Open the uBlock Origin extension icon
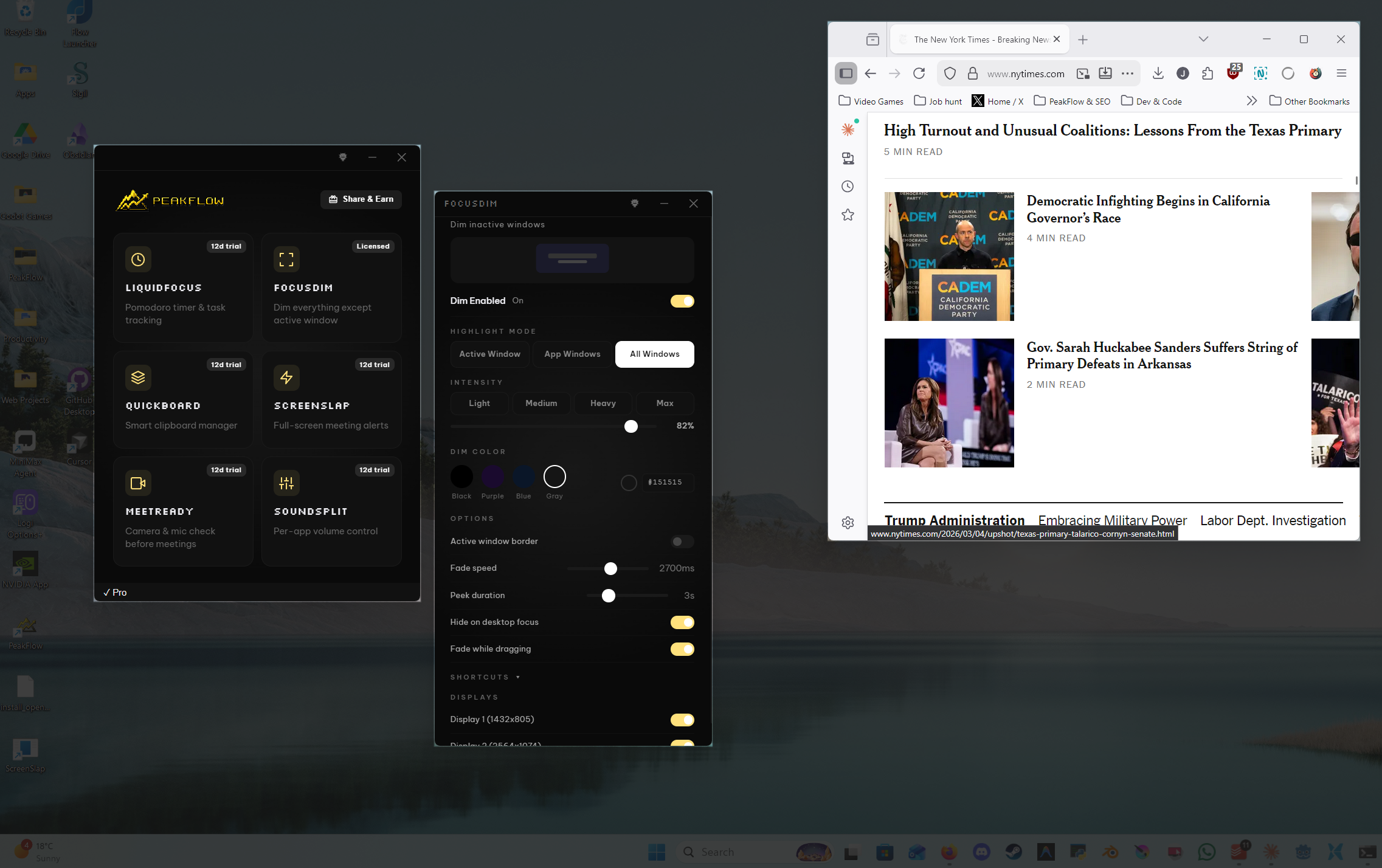Image resolution: width=1382 pixels, height=868 pixels. click(1234, 73)
